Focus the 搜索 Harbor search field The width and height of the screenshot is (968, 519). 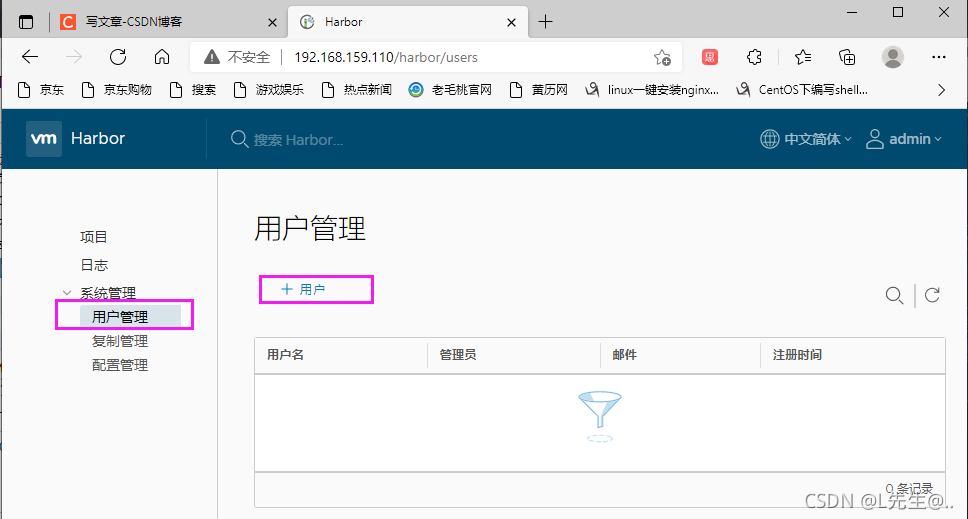[298, 140]
